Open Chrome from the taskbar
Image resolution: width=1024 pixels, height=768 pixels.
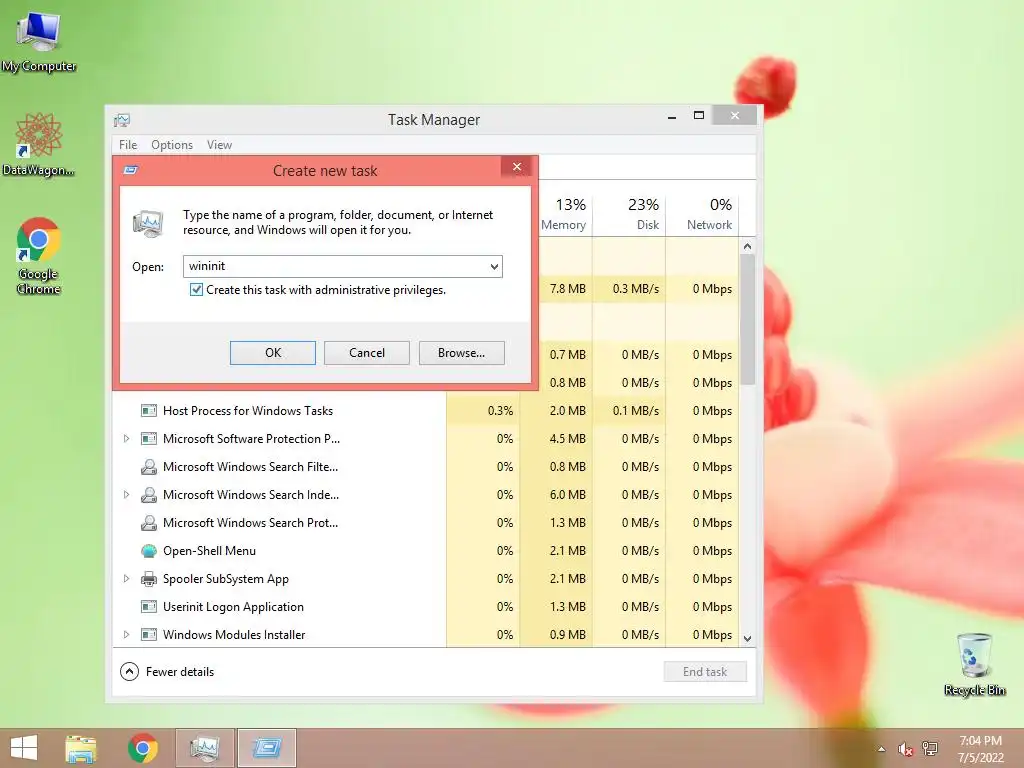[143, 748]
